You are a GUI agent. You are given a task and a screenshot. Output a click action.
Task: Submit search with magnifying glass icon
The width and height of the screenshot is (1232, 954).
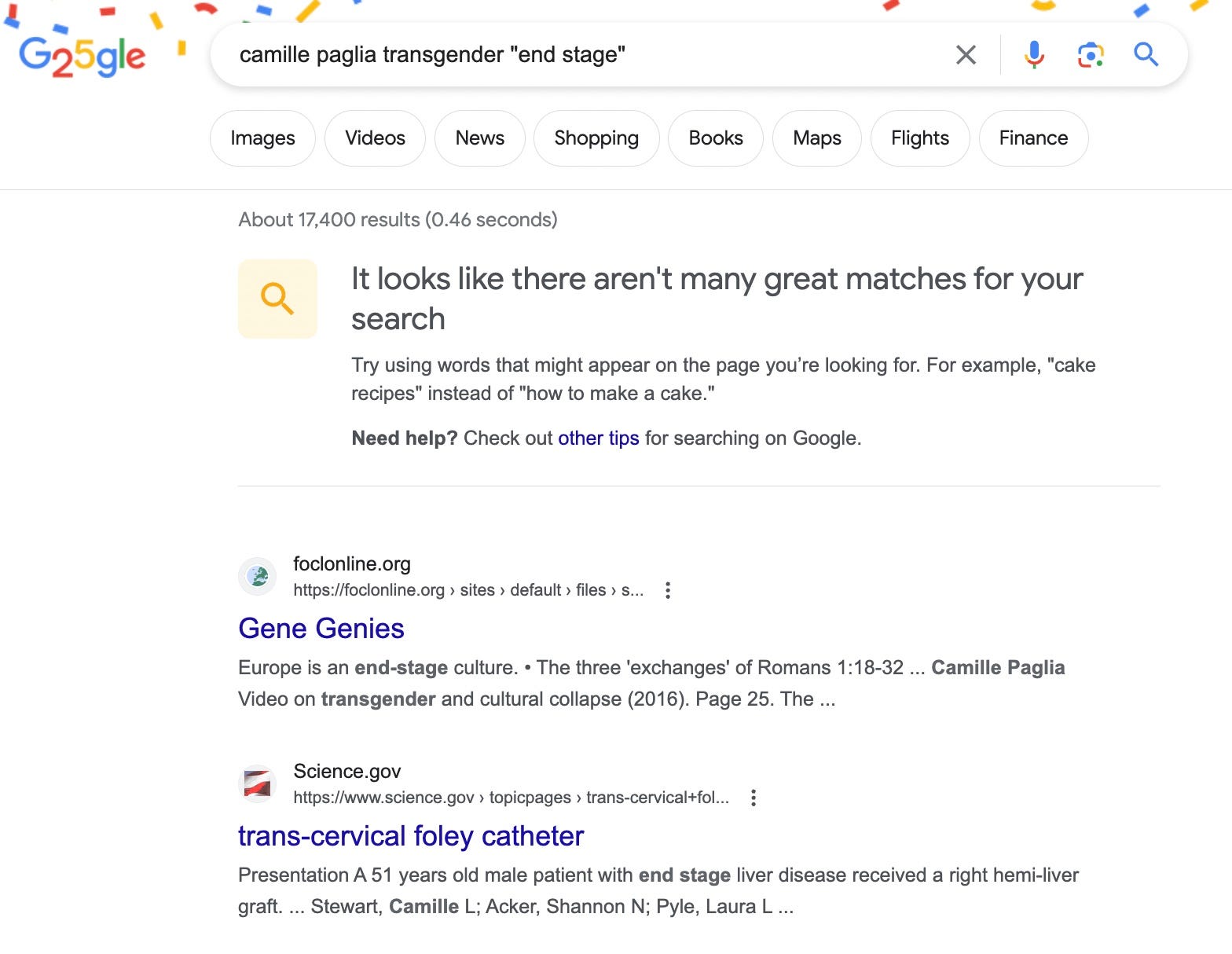coord(1146,54)
